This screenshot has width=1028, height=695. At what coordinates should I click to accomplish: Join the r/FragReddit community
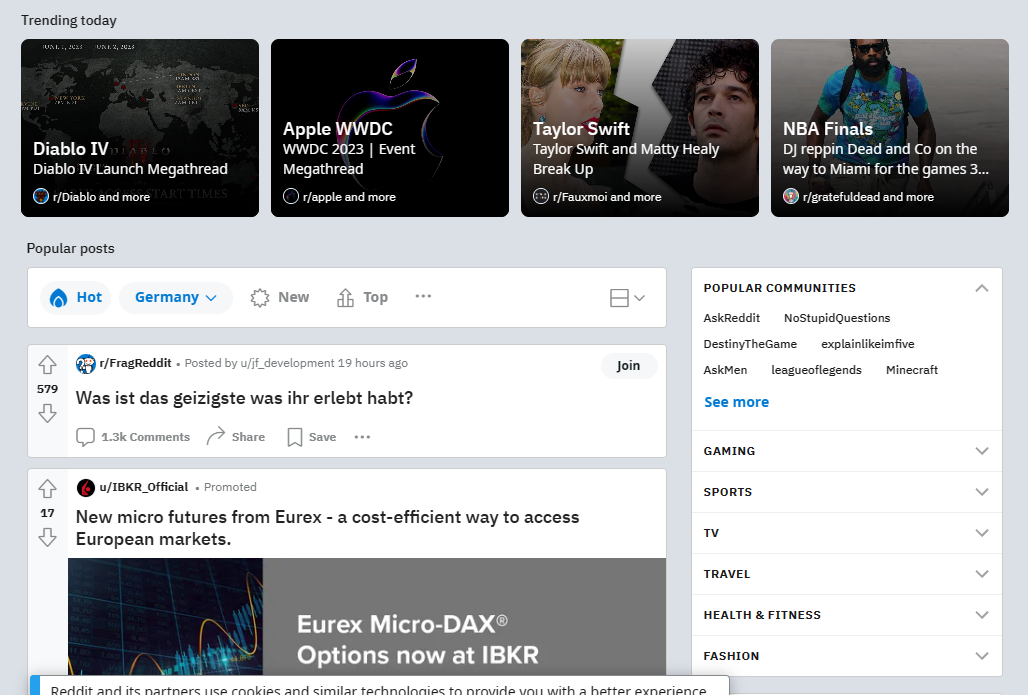click(x=629, y=366)
